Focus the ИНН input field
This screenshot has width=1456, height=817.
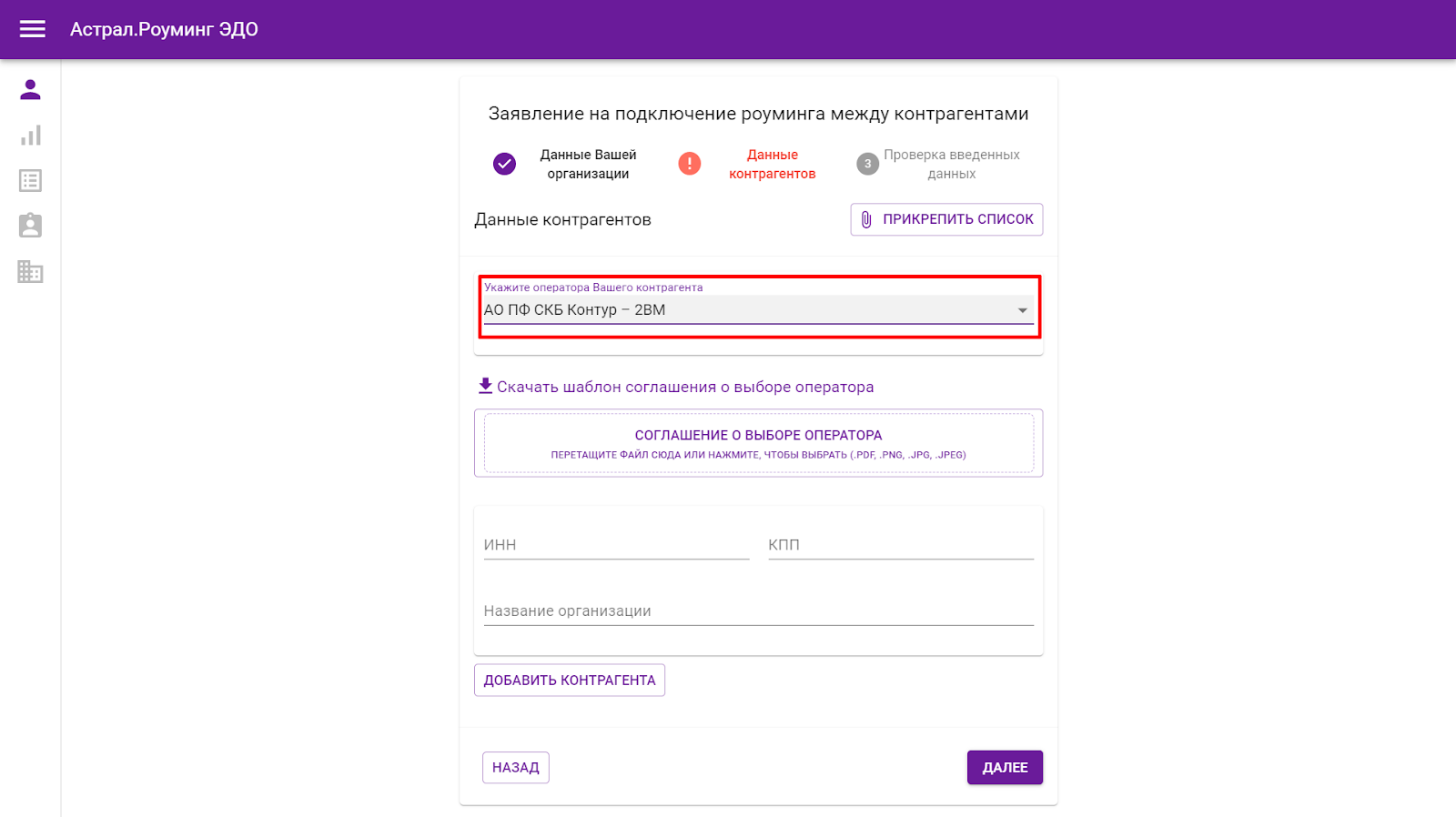pos(616,545)
